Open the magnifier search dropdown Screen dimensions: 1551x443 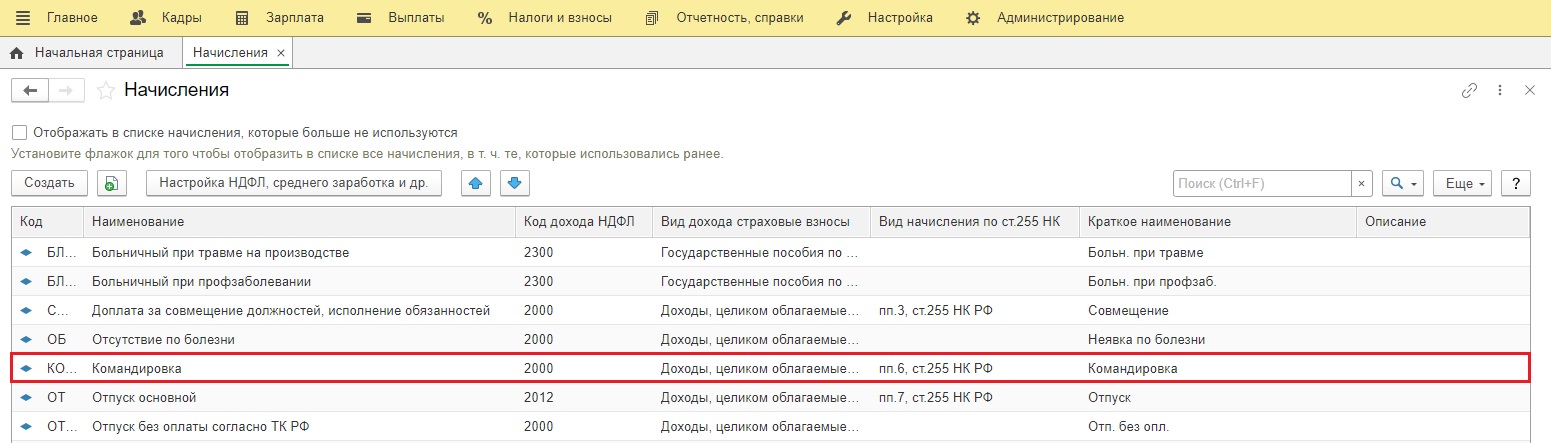point(1403,184)
